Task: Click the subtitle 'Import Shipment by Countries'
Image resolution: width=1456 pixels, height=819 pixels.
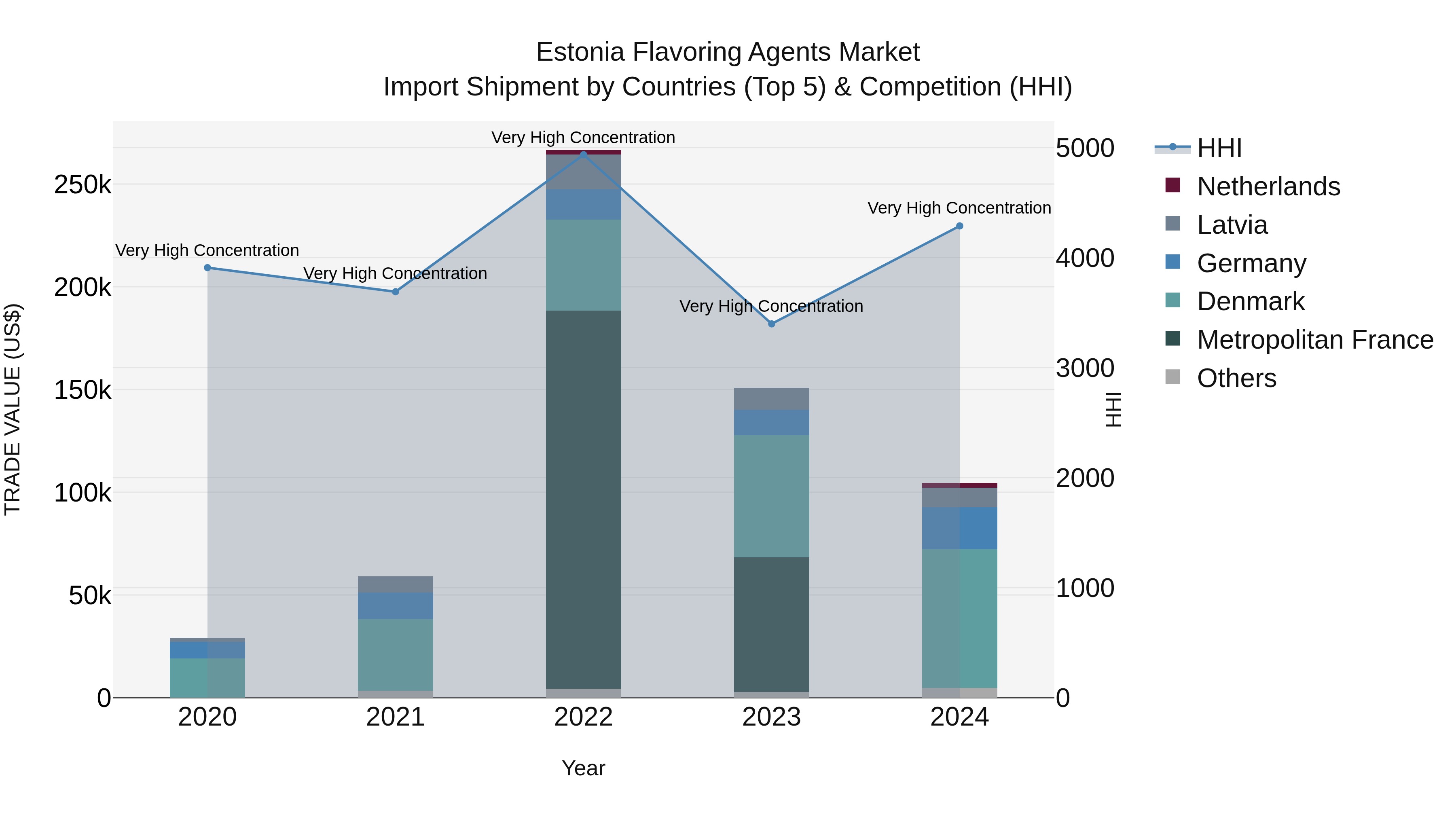Action: click(x=560, y=87)
